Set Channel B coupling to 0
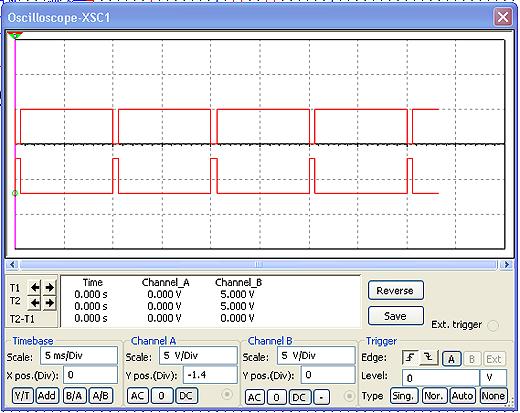Image resolution: width=520 pixels, height=413 pixels. (x=276, y=397)
